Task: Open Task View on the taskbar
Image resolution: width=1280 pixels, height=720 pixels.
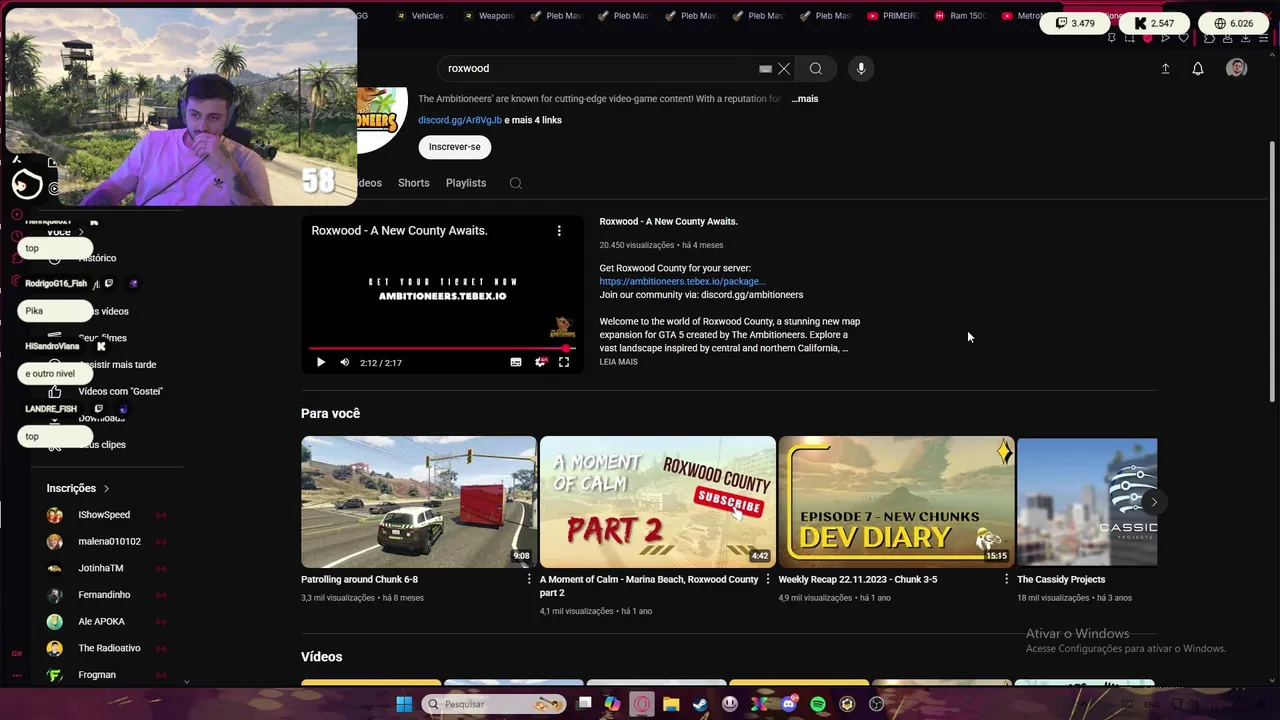Action: click(585, 704)
